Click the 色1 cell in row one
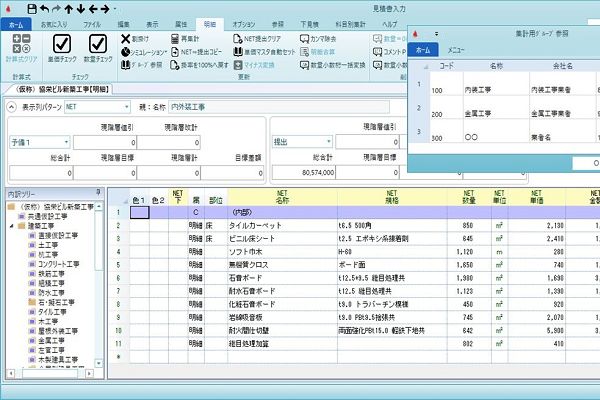Viewport: 600px width, 400px height. (139, 212)
